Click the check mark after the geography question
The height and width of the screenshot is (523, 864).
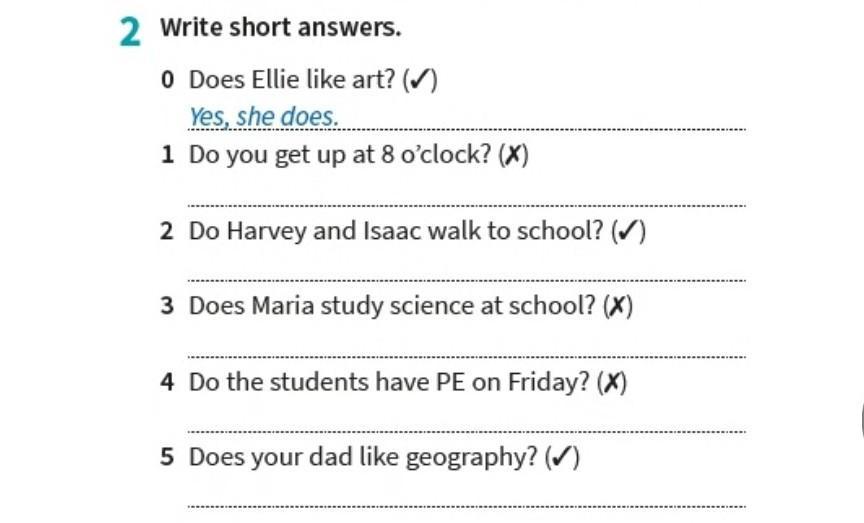pos(563,457)
